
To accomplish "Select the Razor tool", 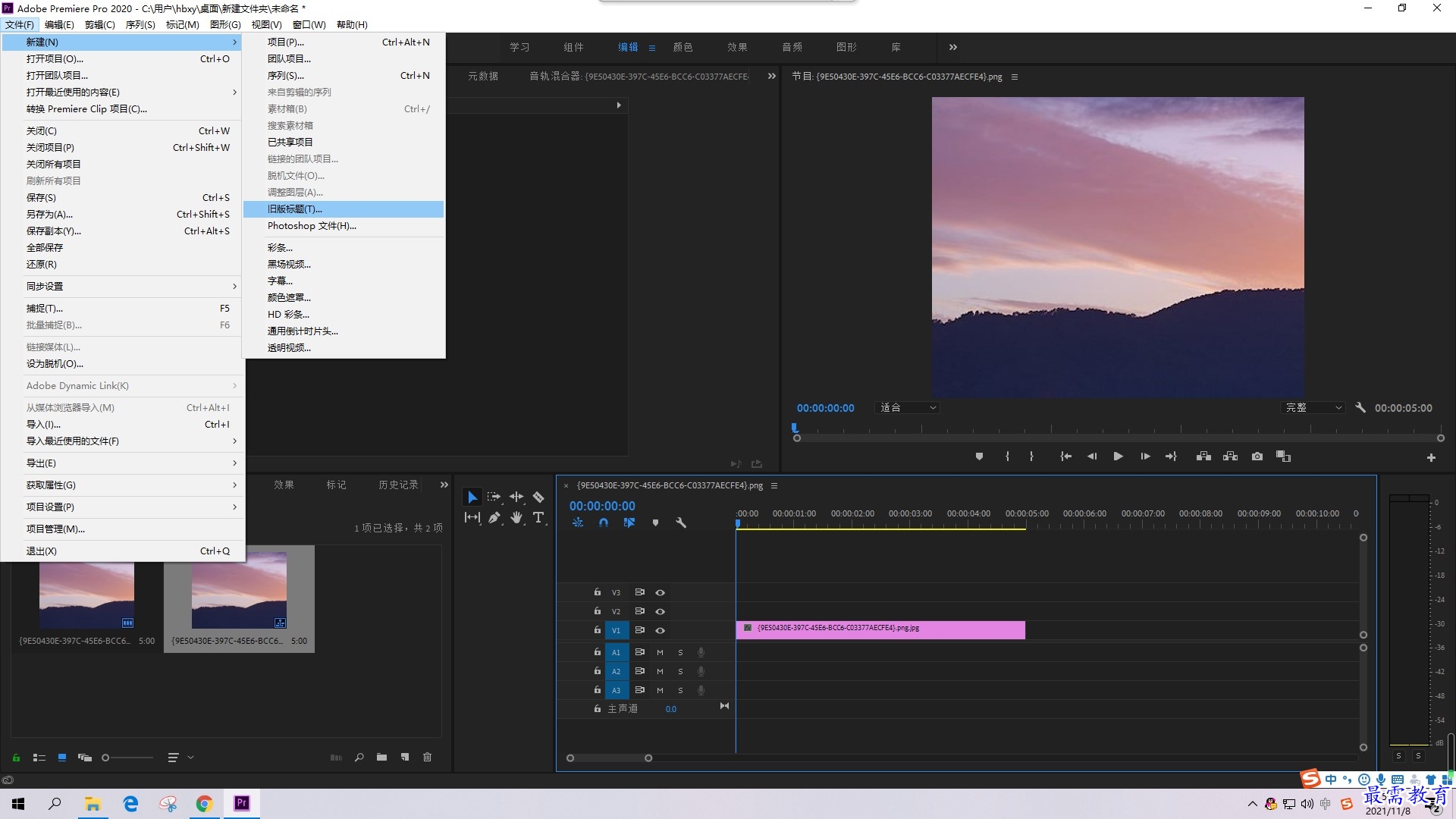I will (x=538, y=497).
